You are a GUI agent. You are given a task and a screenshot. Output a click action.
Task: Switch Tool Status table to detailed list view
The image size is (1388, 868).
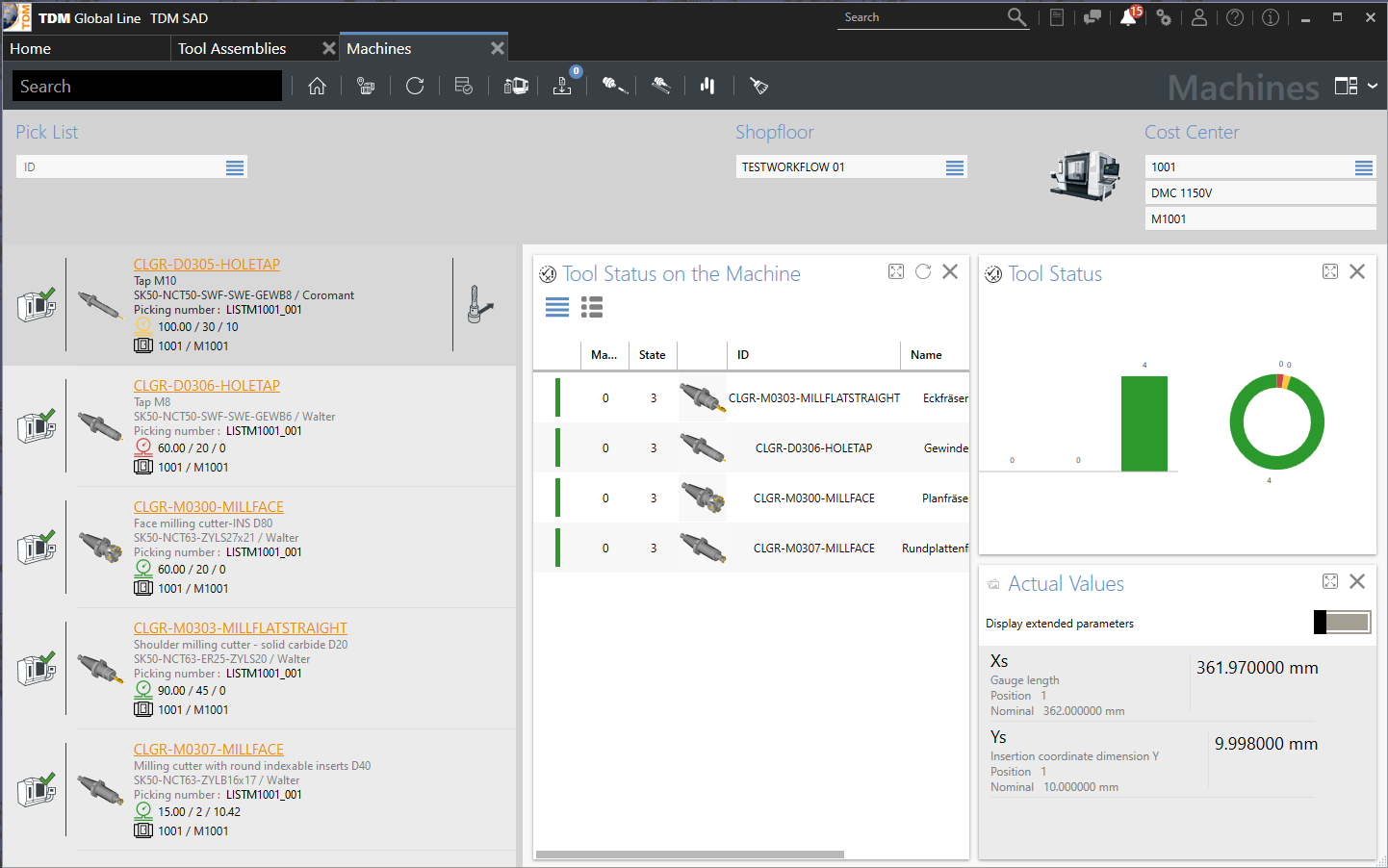[x=592, y=307]
